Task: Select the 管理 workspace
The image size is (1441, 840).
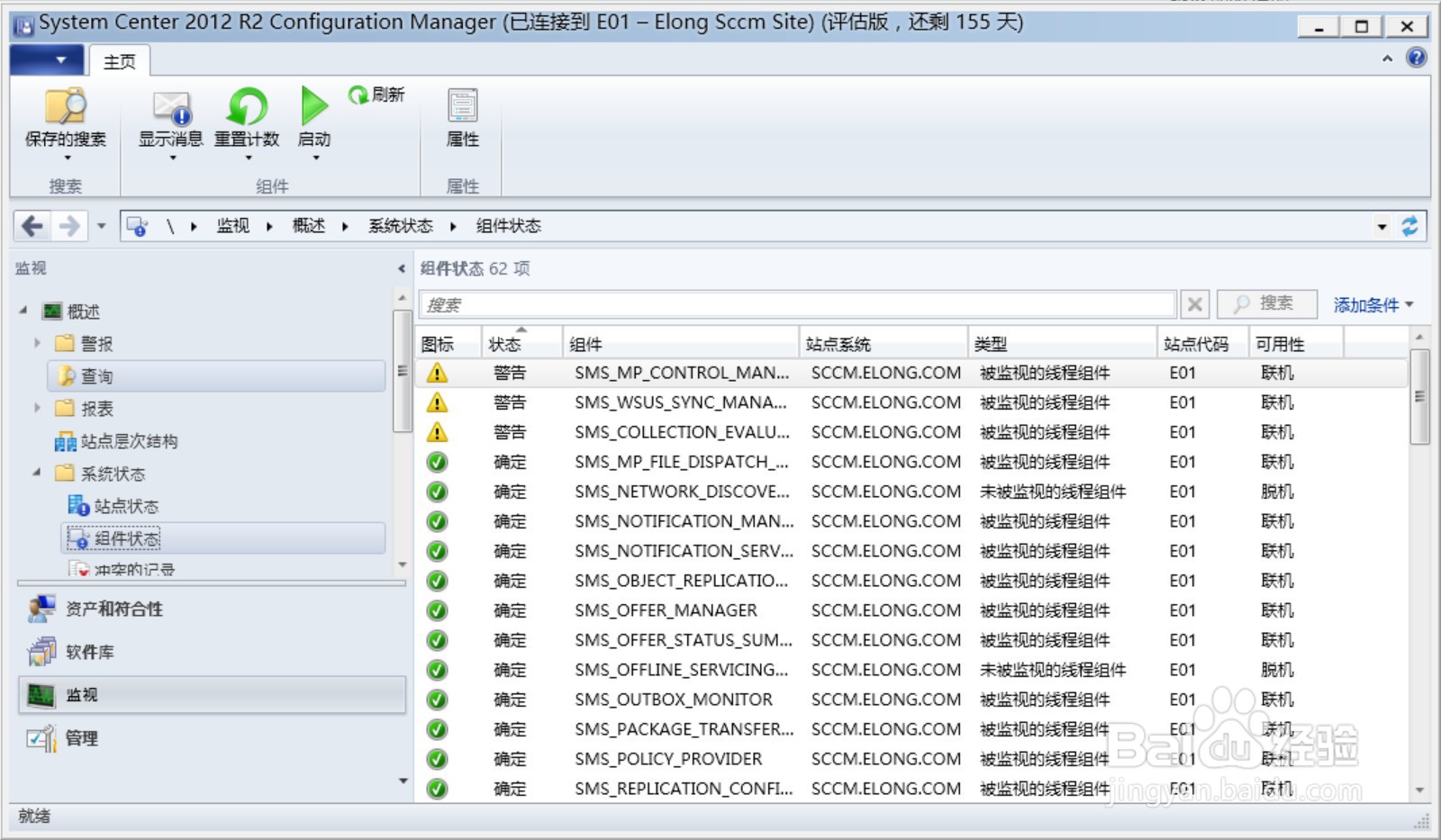Action: [x=212, y=738]
